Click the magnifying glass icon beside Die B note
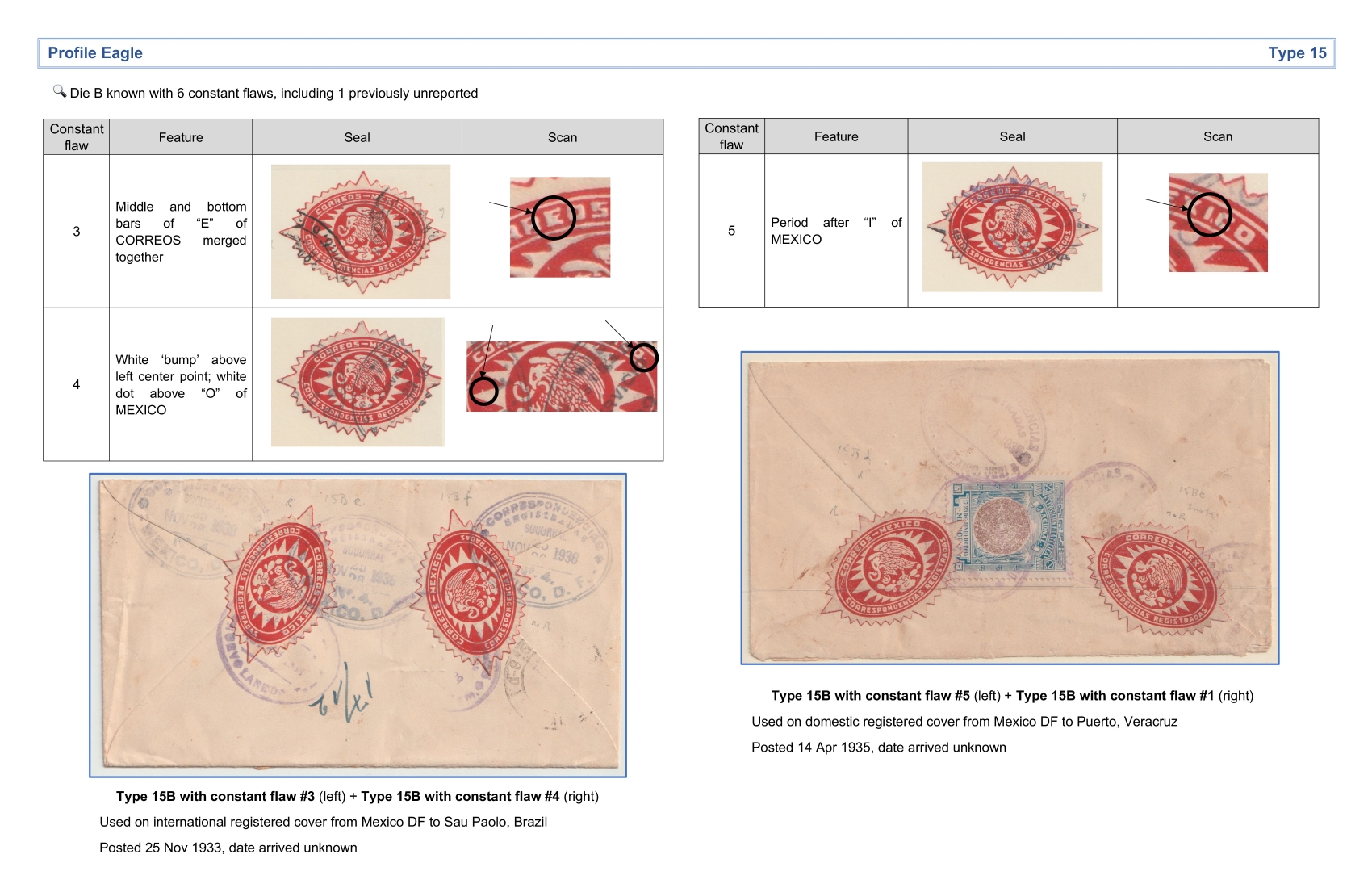 coord(60,91)
